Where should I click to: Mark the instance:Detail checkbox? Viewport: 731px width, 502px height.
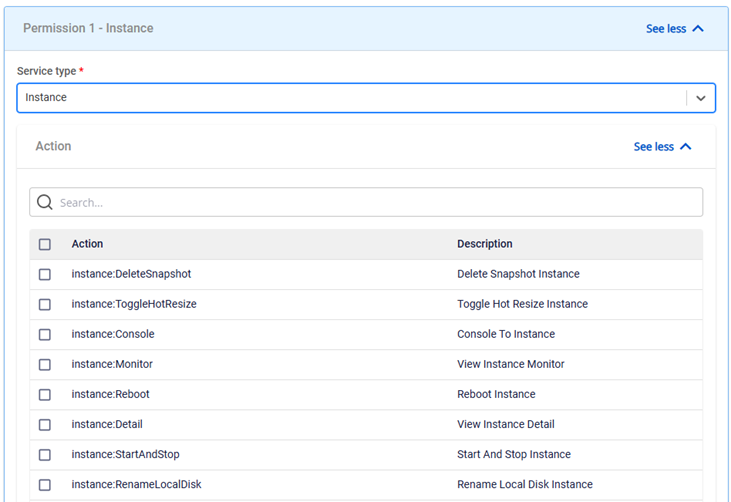(x=45, y=424)
